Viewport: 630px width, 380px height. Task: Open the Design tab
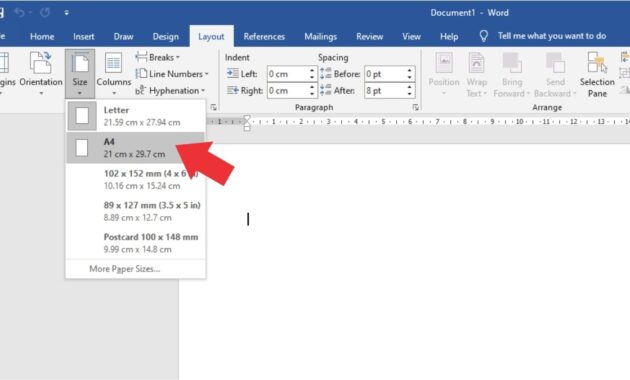166,37
